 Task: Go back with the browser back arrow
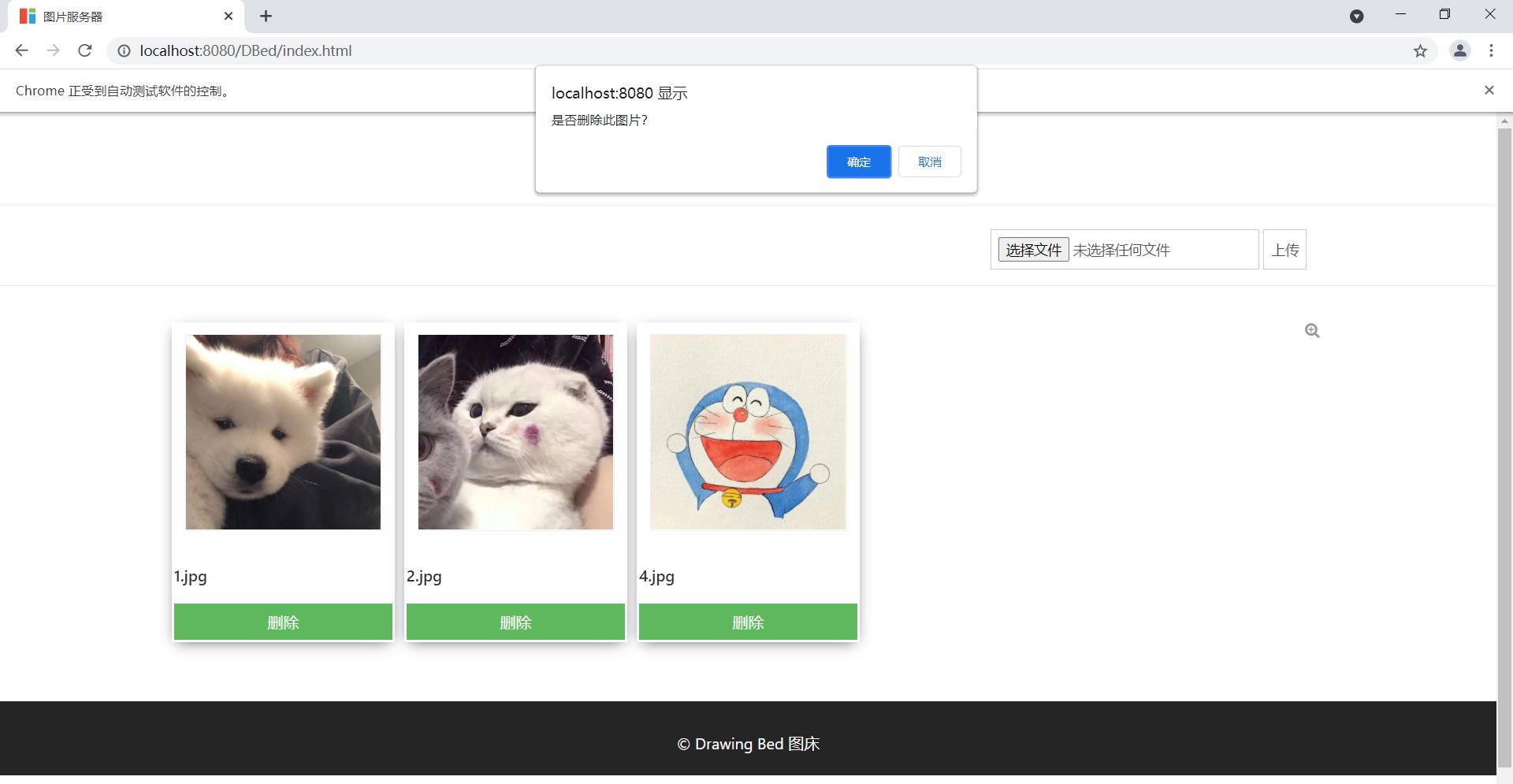coord(21,50)
